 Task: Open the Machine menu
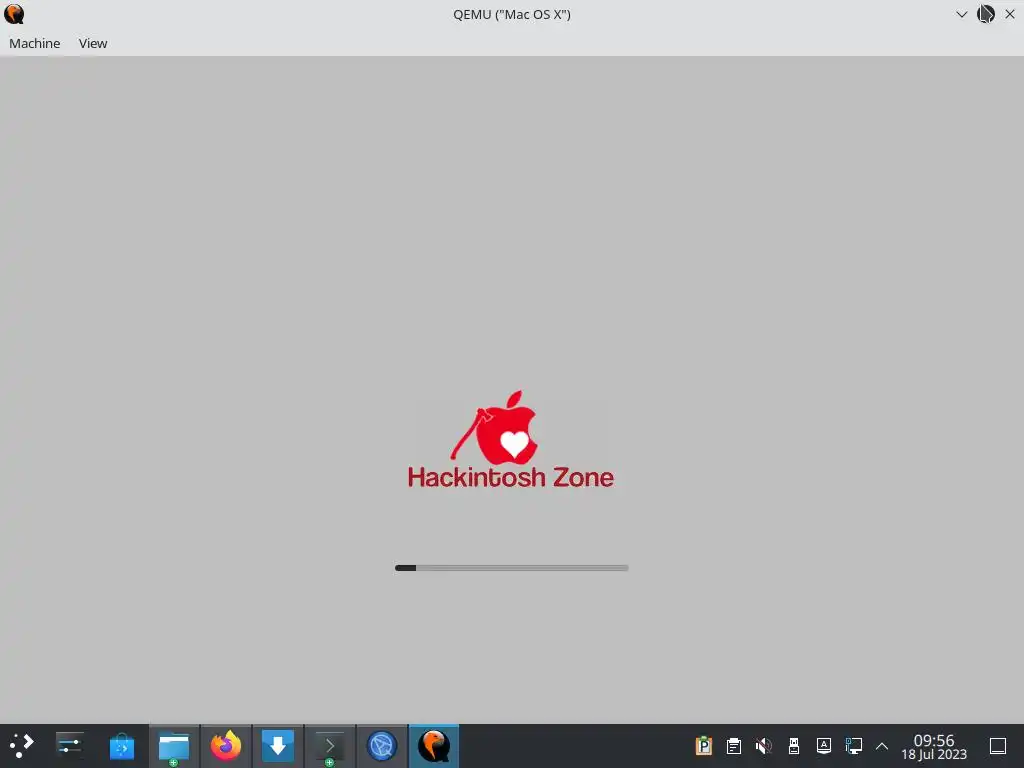point(35,43)
